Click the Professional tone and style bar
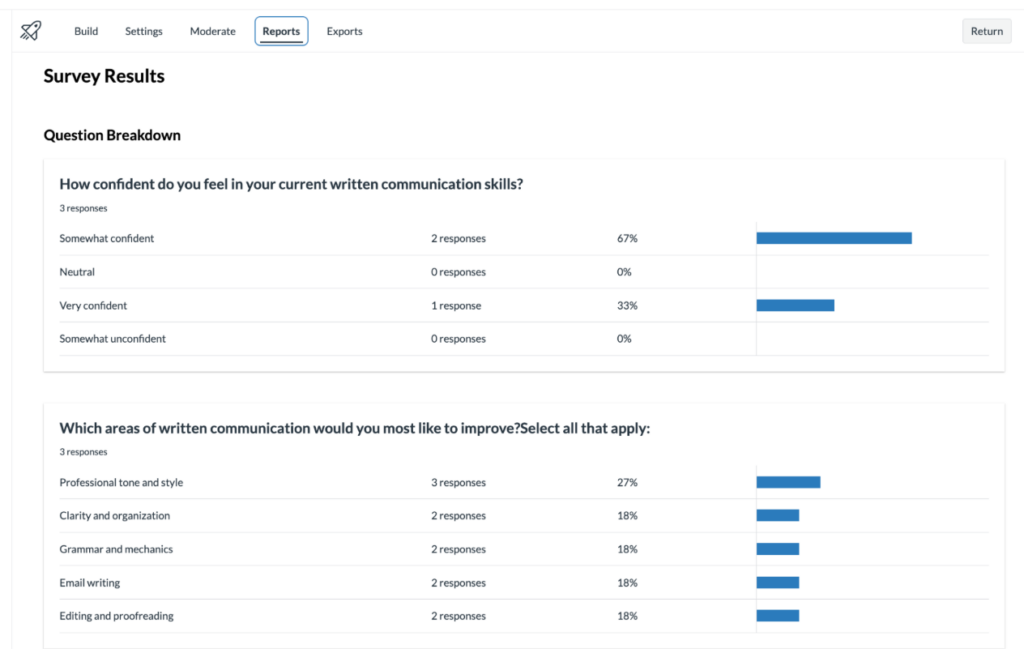 (788, 482)
